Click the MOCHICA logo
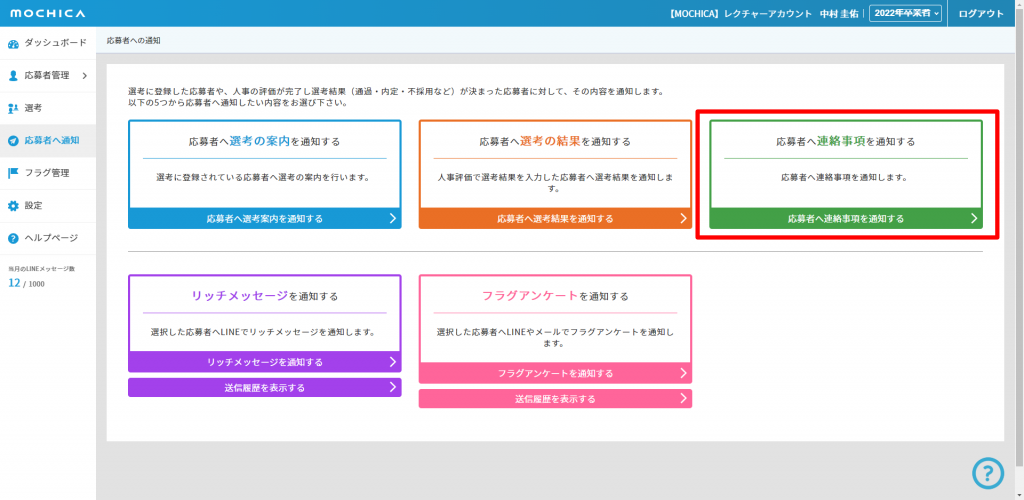The width and height of the screenshot is (1024, 500). (47, 13)
